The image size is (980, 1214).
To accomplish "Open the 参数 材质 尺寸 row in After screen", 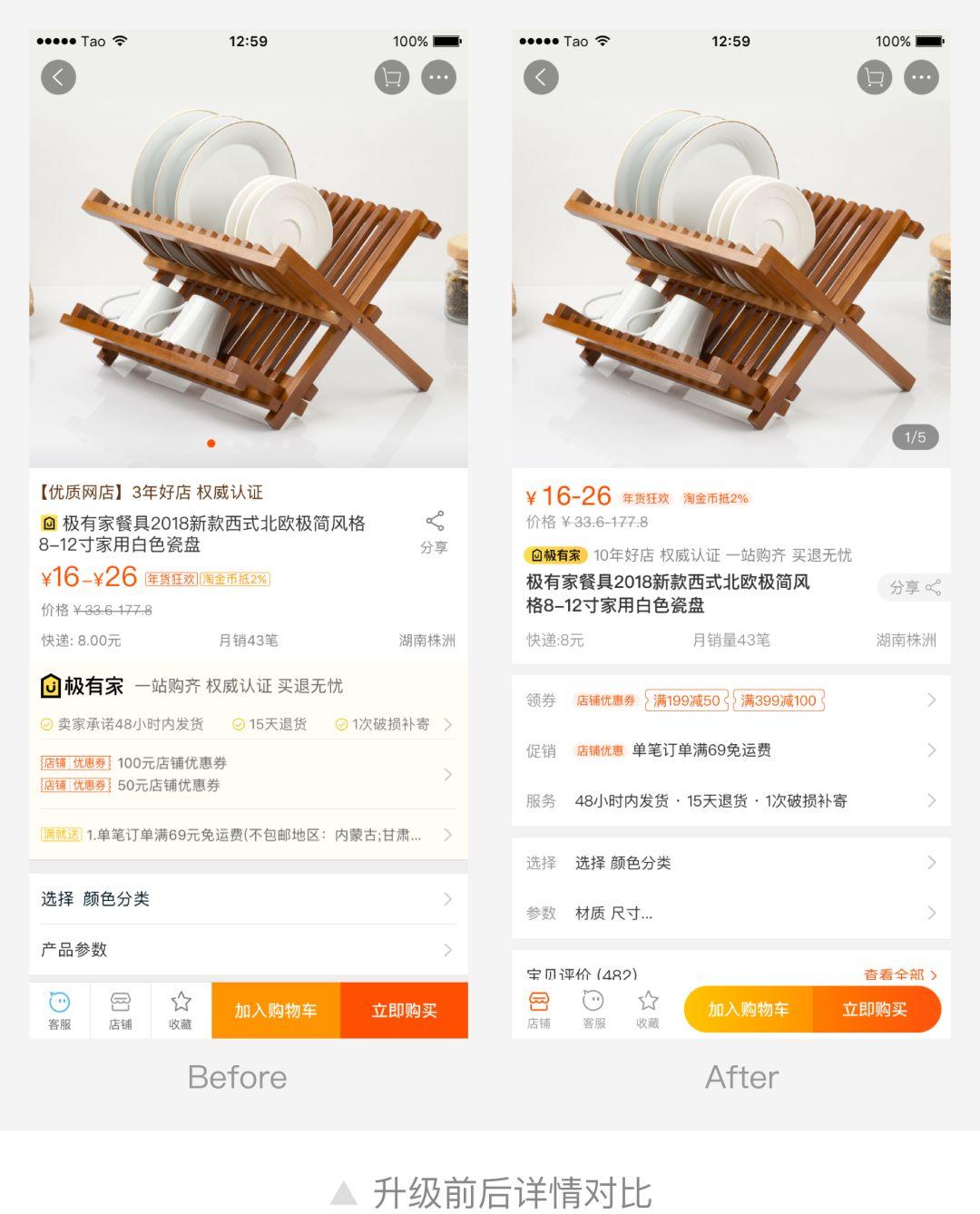I will coord(731,913).
